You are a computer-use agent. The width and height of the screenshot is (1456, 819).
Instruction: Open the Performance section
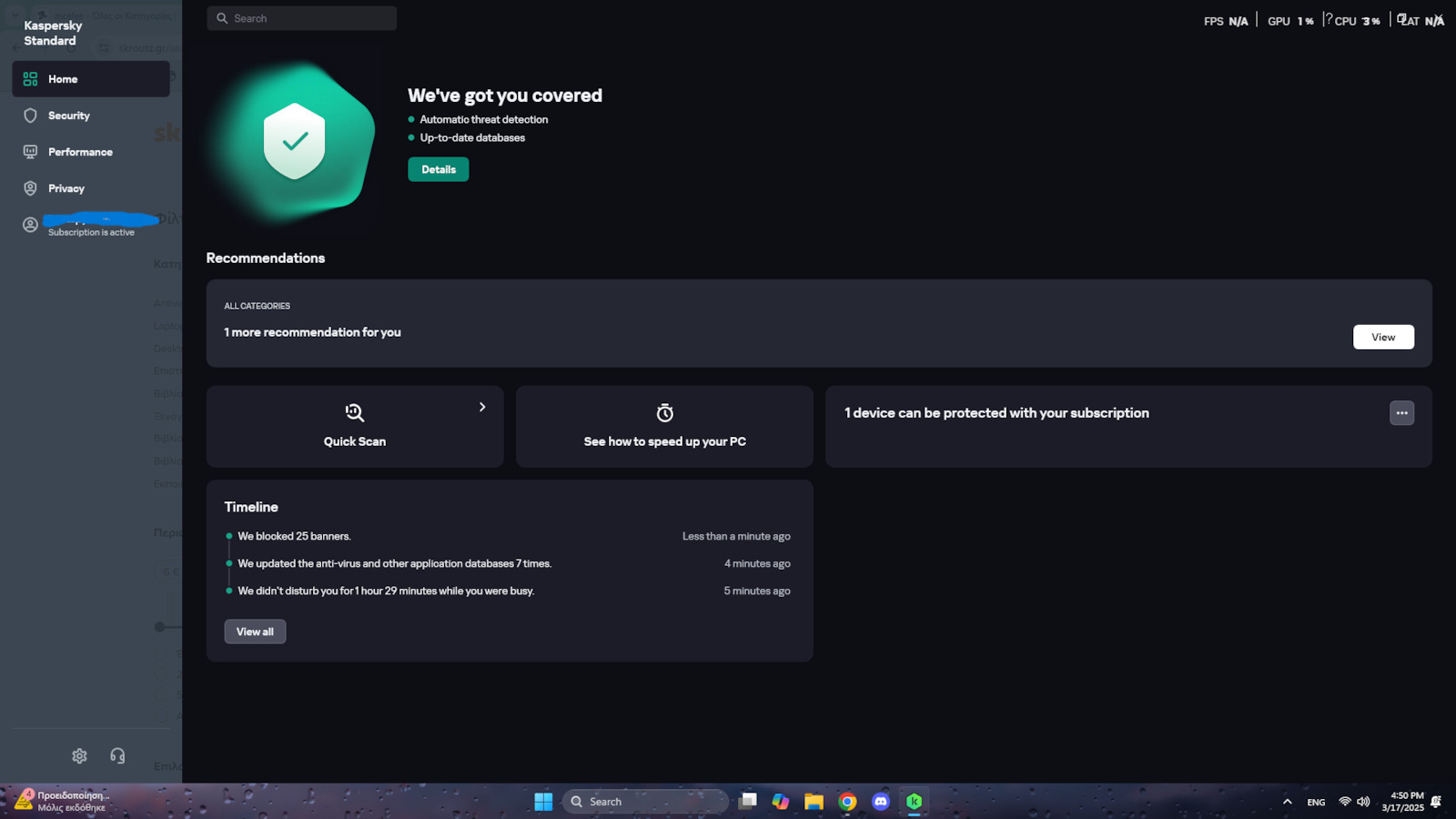(x=91, y=152)
